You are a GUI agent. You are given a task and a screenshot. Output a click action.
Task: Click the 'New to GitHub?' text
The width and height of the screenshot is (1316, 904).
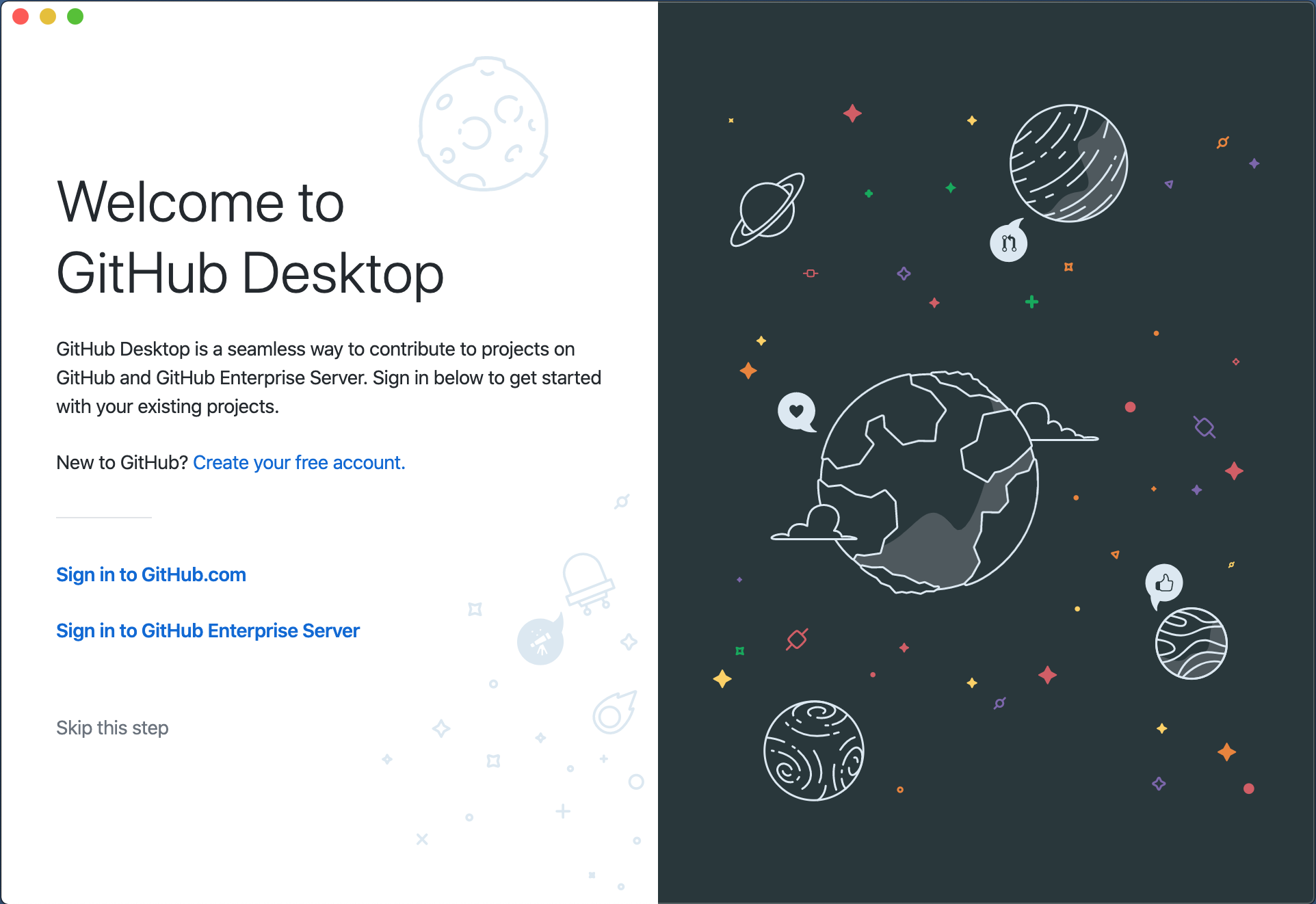coord(122,463)
